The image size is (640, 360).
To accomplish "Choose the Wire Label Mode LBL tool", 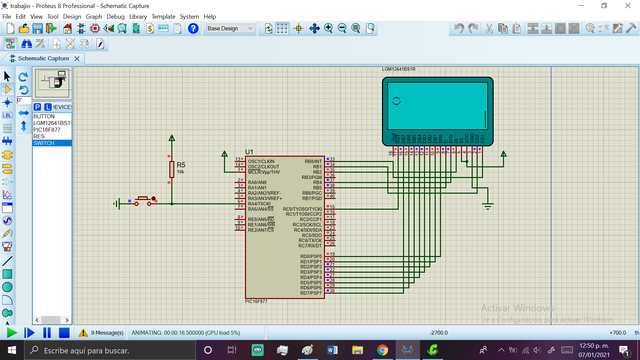I will pyautogui.click(x=7, y=116).
